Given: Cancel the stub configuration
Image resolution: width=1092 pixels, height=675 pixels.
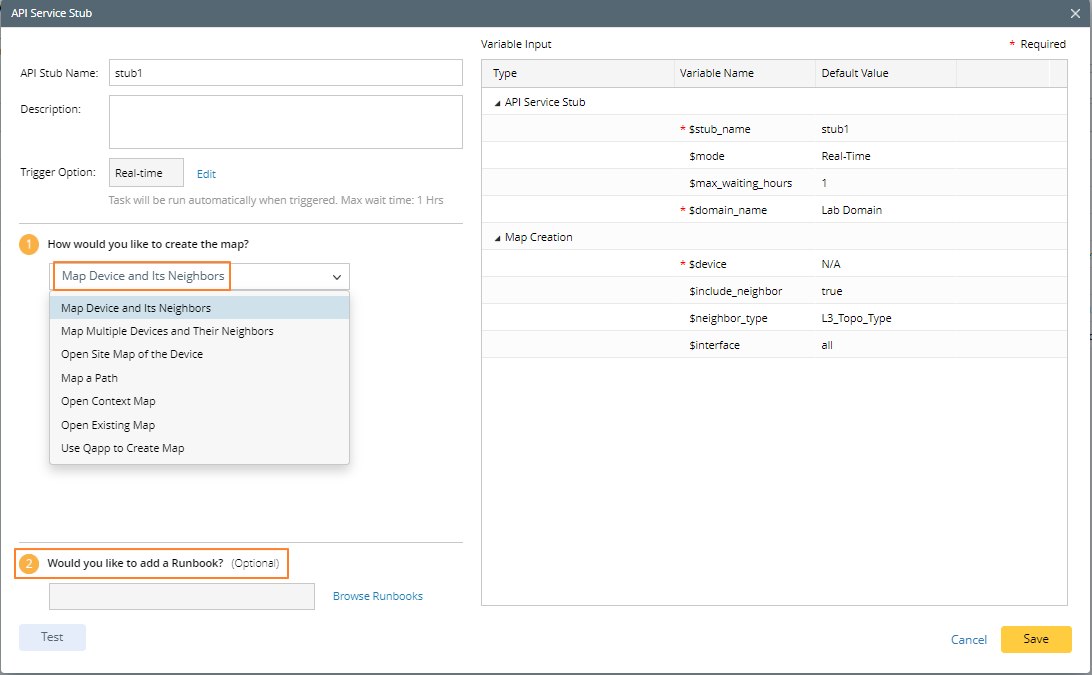Looking at the screenshot, I should click(968, 640).
